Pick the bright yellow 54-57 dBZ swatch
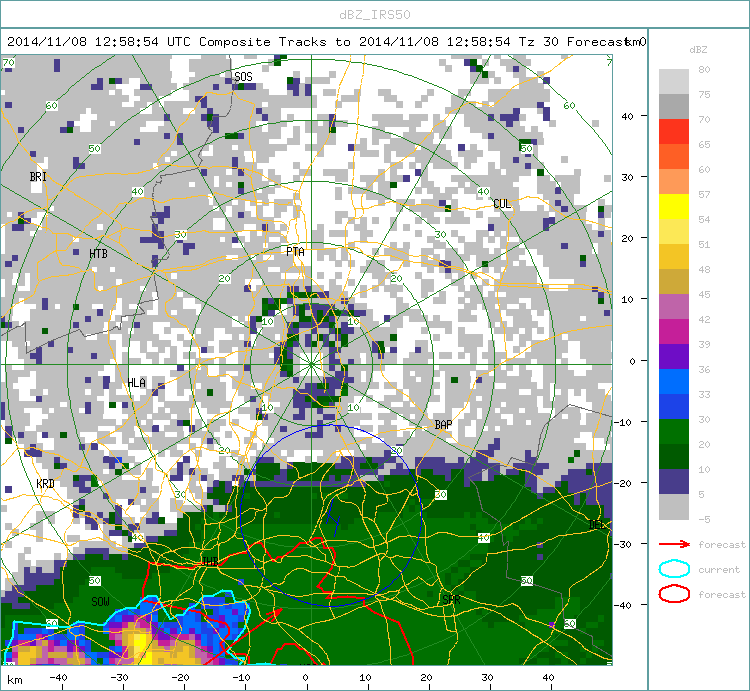 [673, 207]
